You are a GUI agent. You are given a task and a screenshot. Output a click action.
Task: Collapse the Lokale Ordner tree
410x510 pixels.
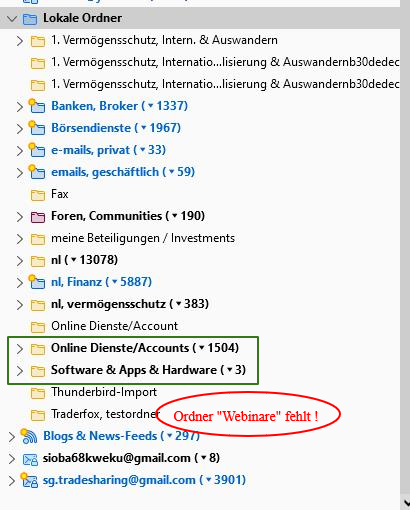(x=12, y=19)
